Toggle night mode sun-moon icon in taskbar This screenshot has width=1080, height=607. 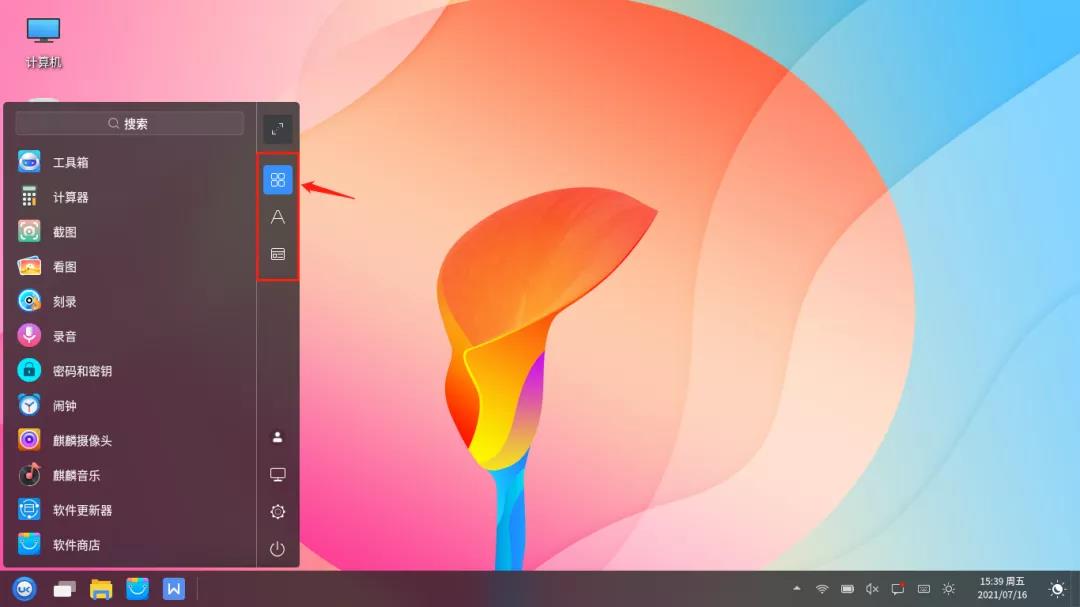coord(1056,589)
